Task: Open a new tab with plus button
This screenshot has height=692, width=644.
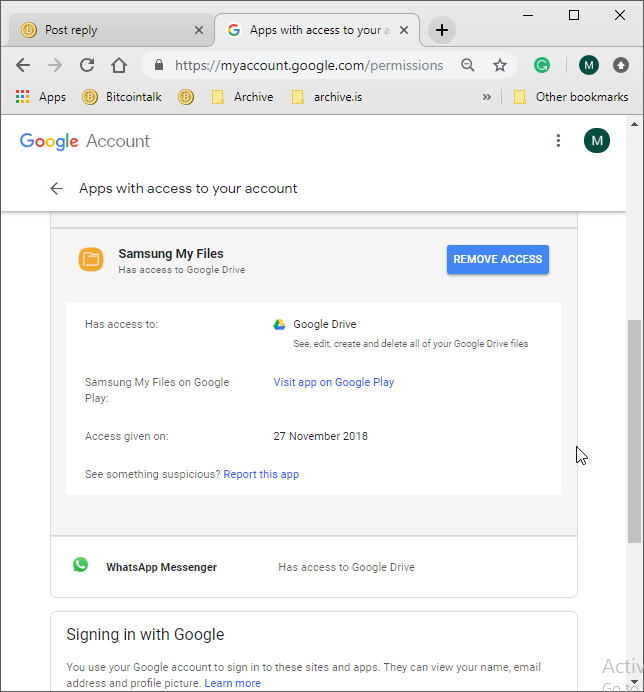Action: point(442,30)
